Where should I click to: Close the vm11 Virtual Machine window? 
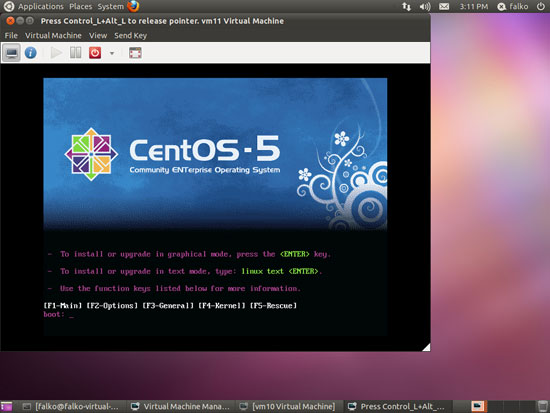[x=11, y=21]
